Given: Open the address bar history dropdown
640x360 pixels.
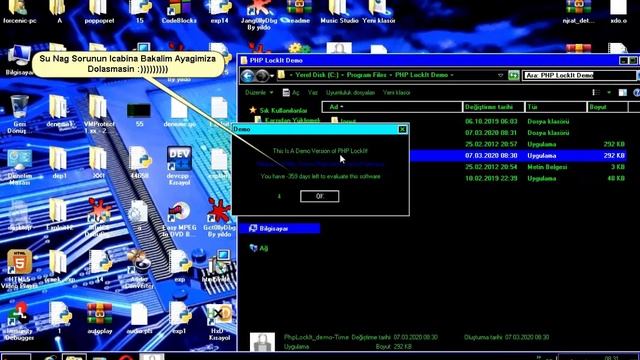Looking at the screenshot, I should tap(500, 75).
